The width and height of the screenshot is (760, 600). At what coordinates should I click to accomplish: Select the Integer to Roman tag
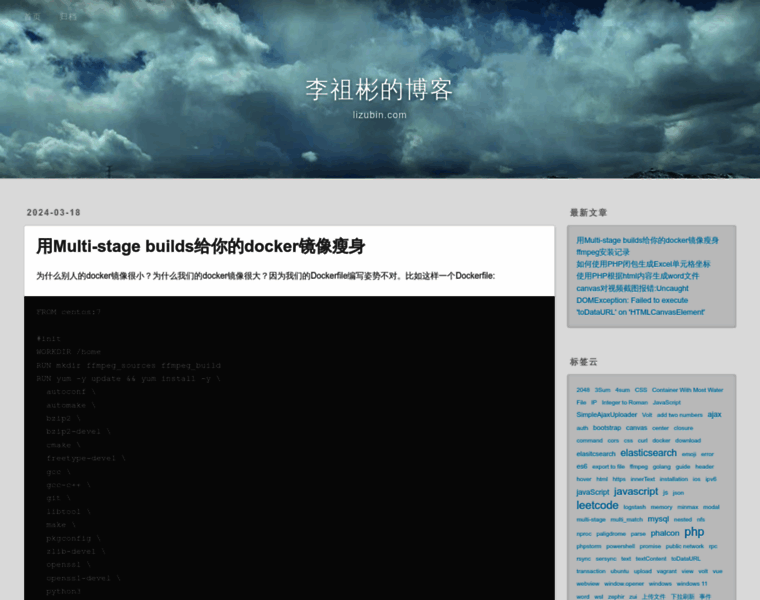[625, 402]
